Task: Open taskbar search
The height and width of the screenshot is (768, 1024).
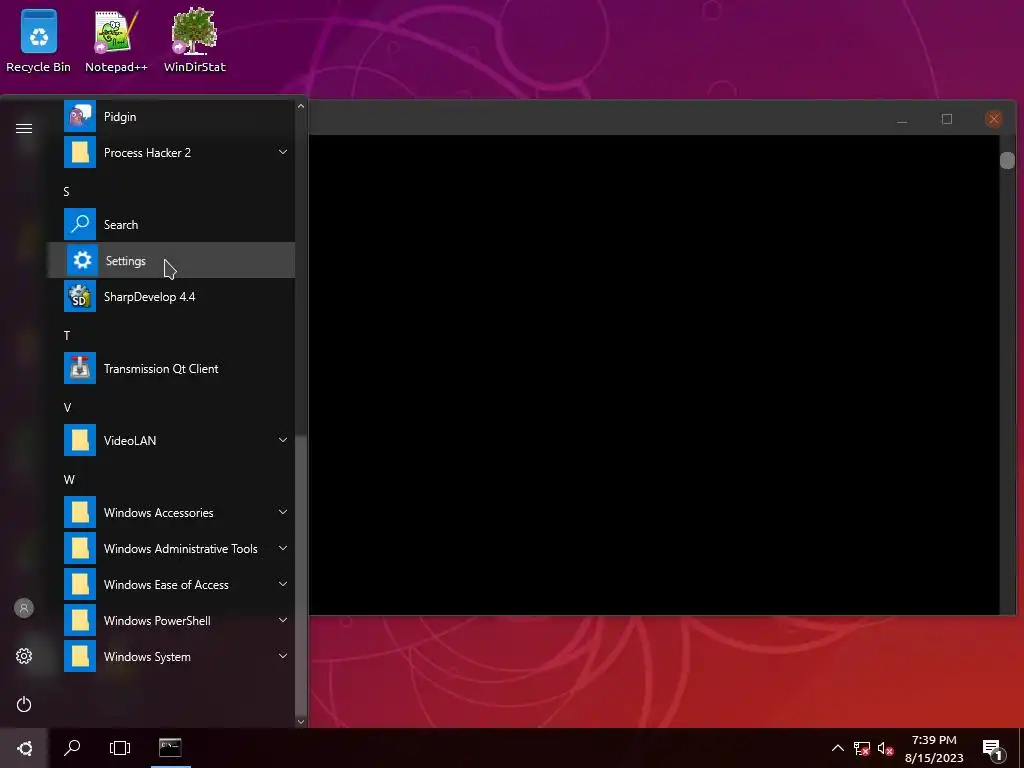Action: 72,748
